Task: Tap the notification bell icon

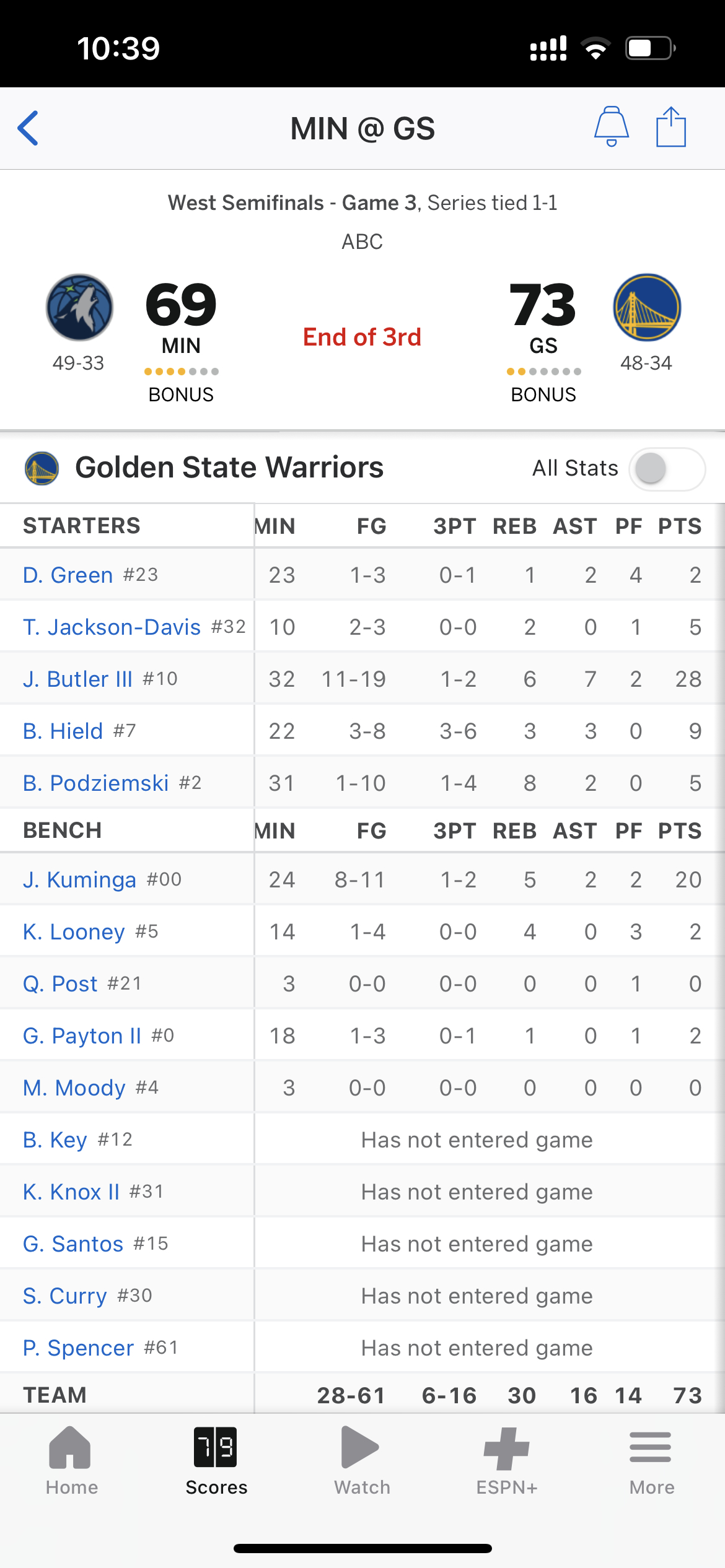Action: pyautogui.click(x=612, y=126)
